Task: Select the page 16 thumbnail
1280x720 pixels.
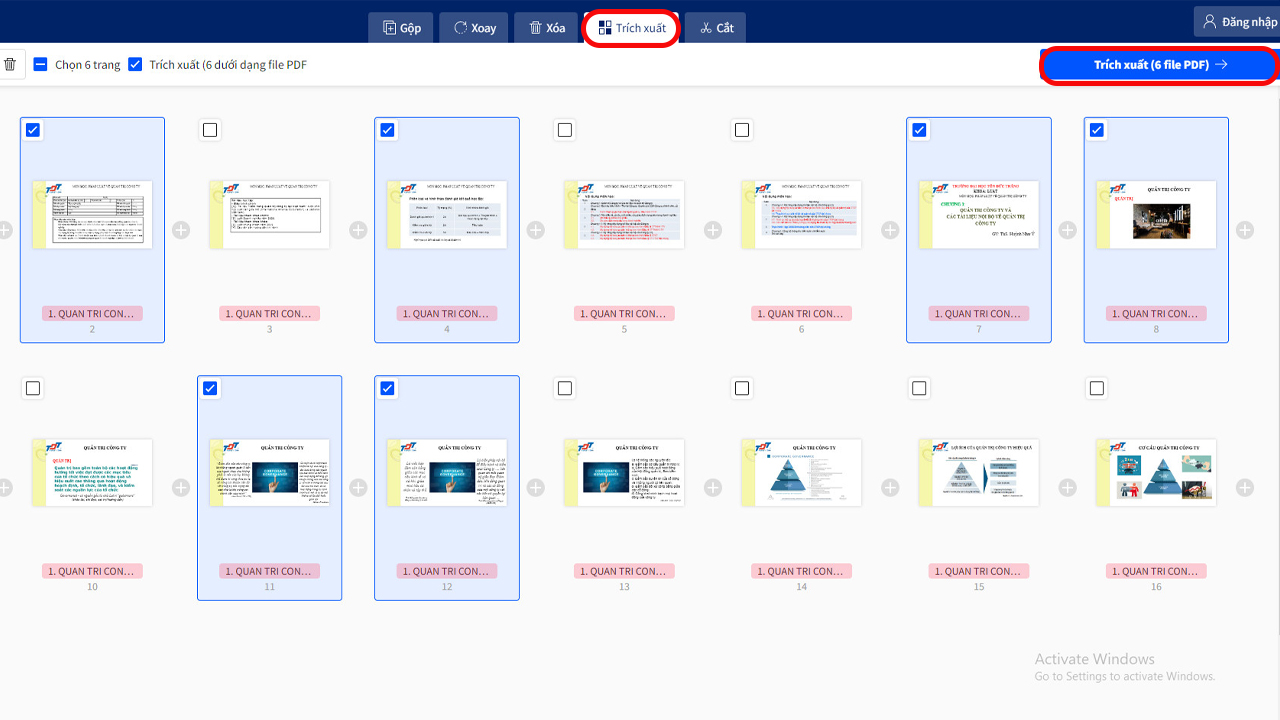Action: 1156,472
